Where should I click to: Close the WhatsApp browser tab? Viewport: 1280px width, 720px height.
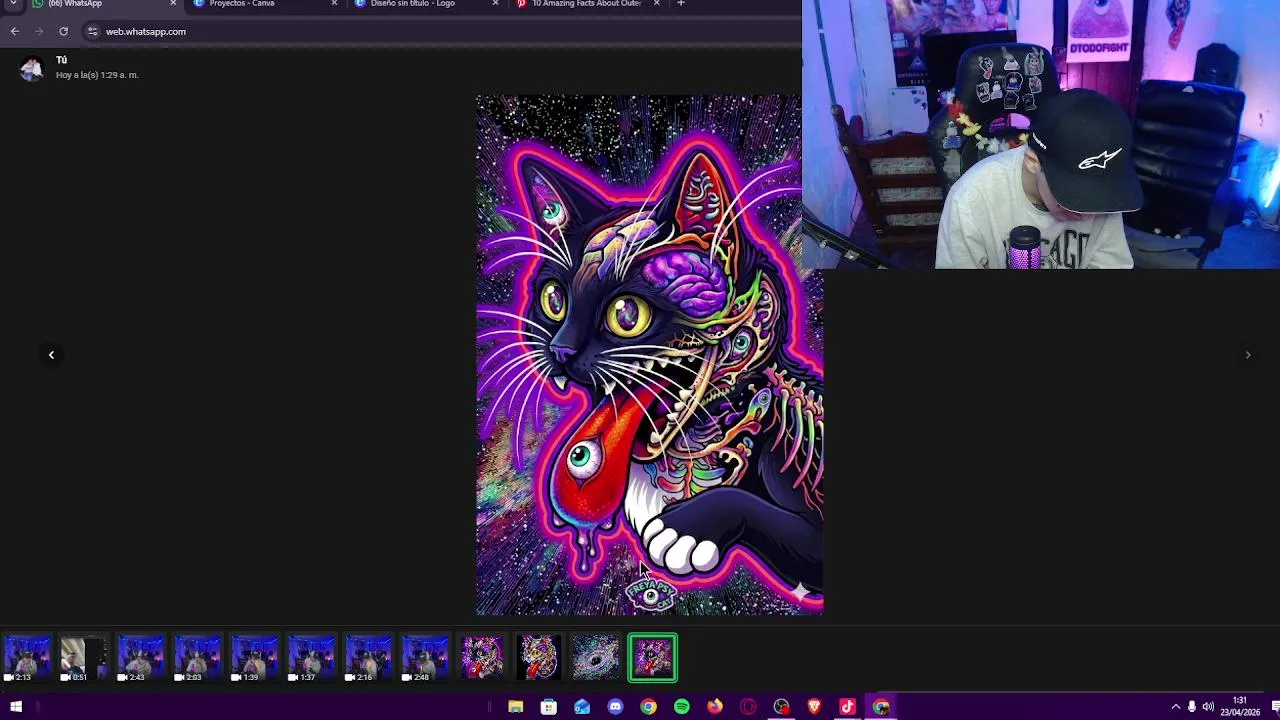[x=173, y=4]
